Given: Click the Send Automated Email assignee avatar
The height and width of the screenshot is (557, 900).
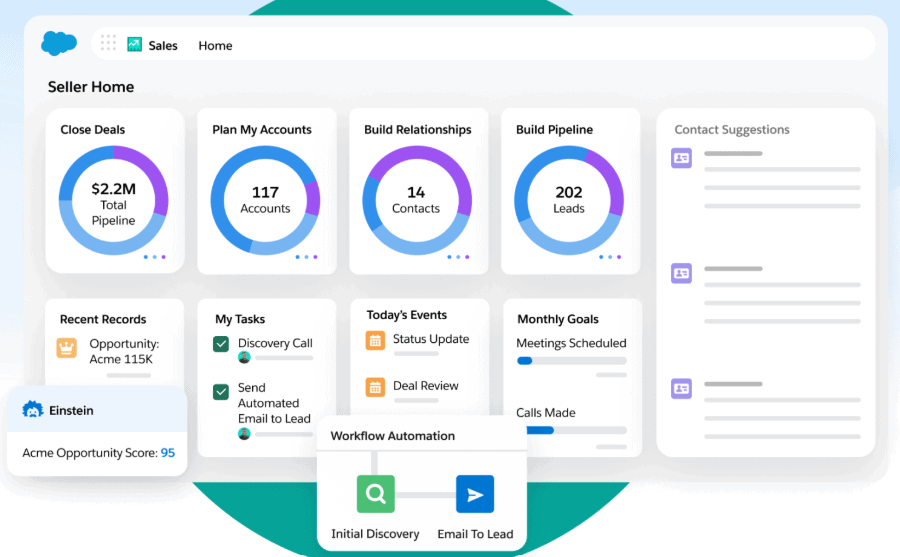Looking at the screenshot, I should (x=244, y=434).
